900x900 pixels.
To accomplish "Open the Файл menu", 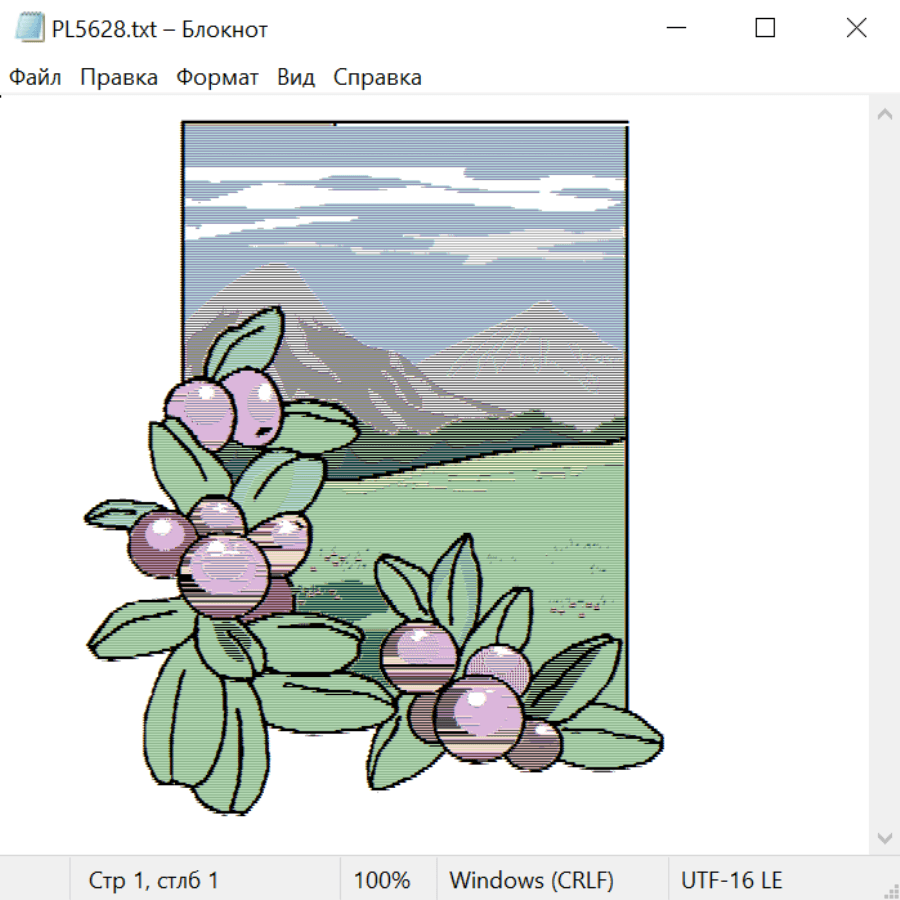I will click(36, 78).
